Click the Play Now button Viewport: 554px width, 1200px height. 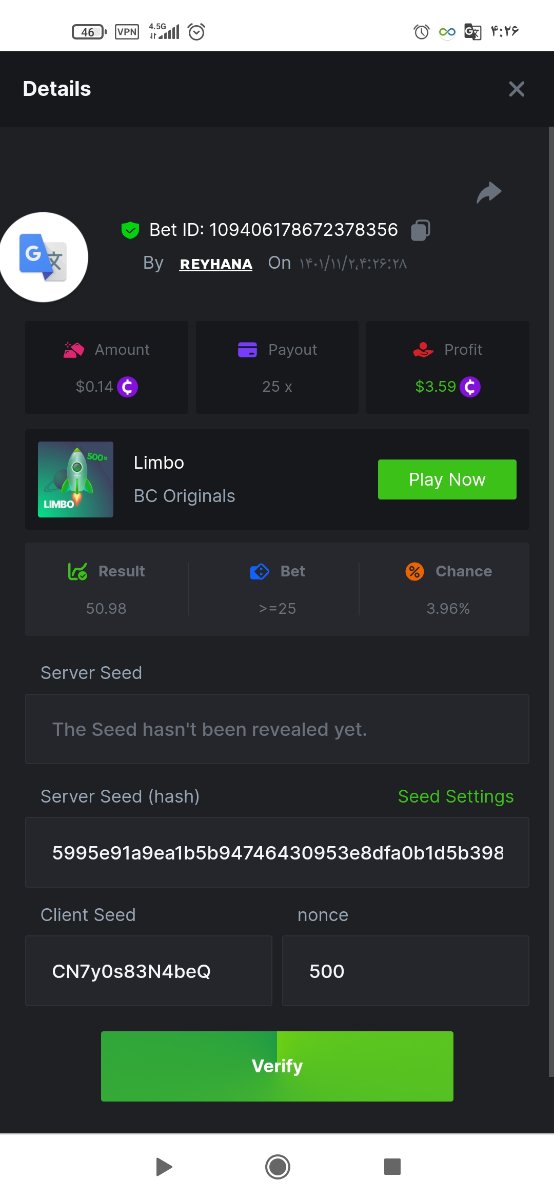tap(447, 479)
